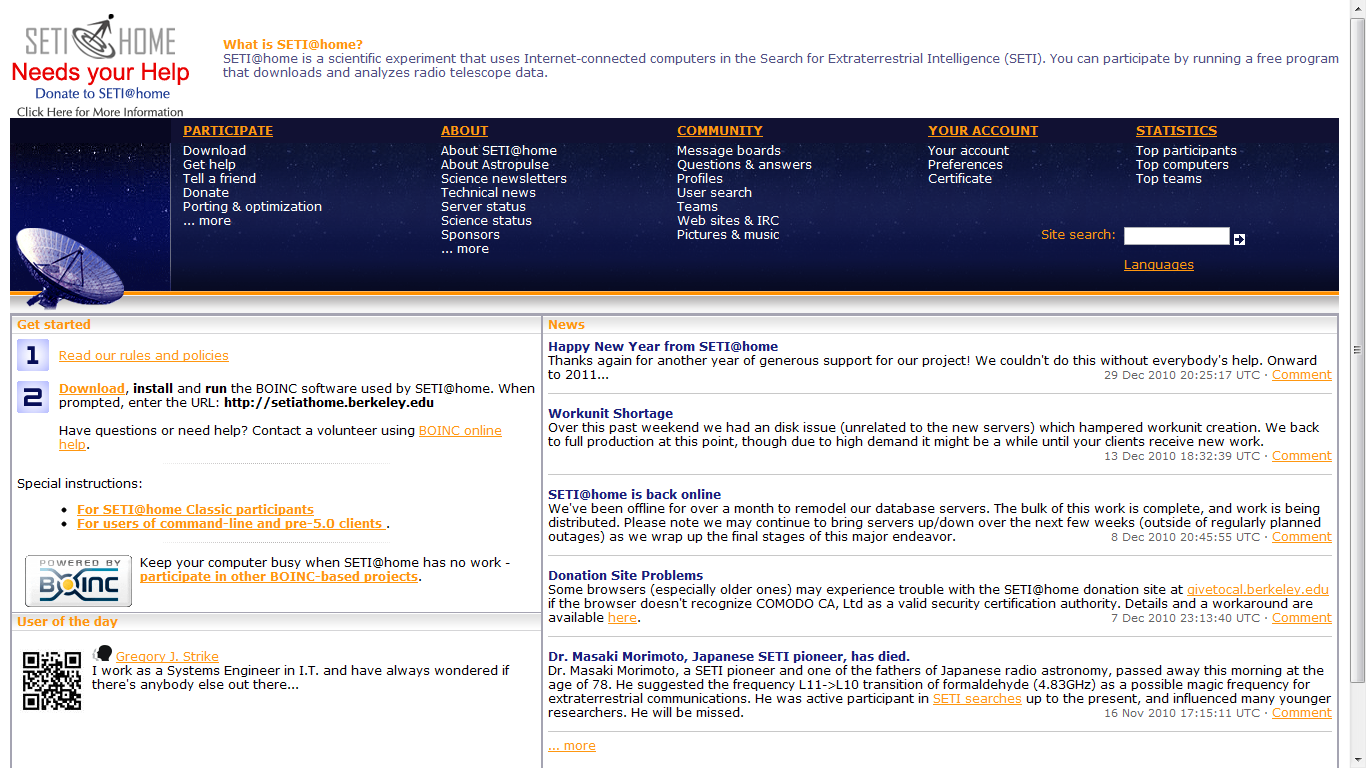This screenshot has height=768, width=1366.
Task: Open the Languages link
Action: coord(1158,265)
